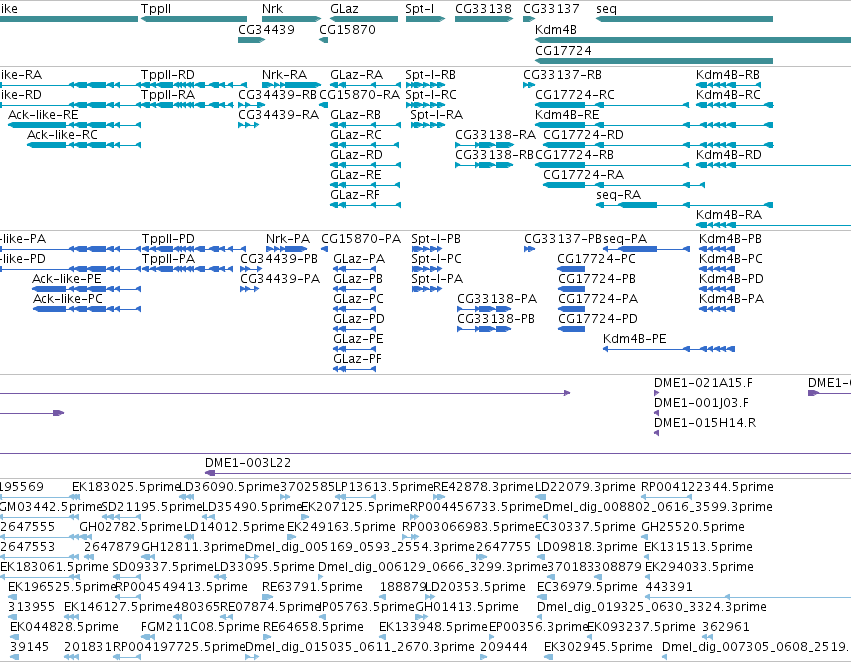Viewport: 851px width, 662px height.
Task: Click EST EK249163.5prime
Action: point(290,537)
